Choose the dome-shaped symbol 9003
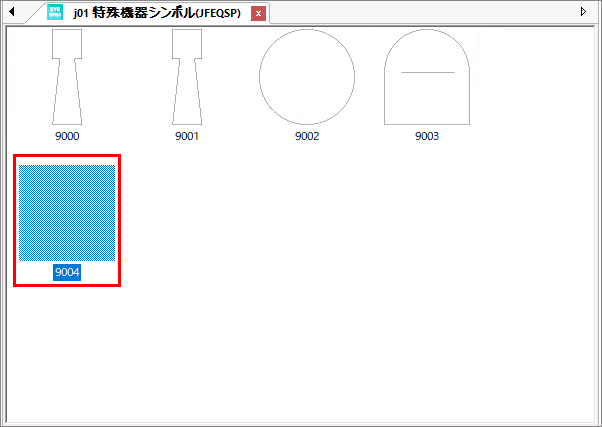Viewport: 602px width, 427px height. click(427, 77)
